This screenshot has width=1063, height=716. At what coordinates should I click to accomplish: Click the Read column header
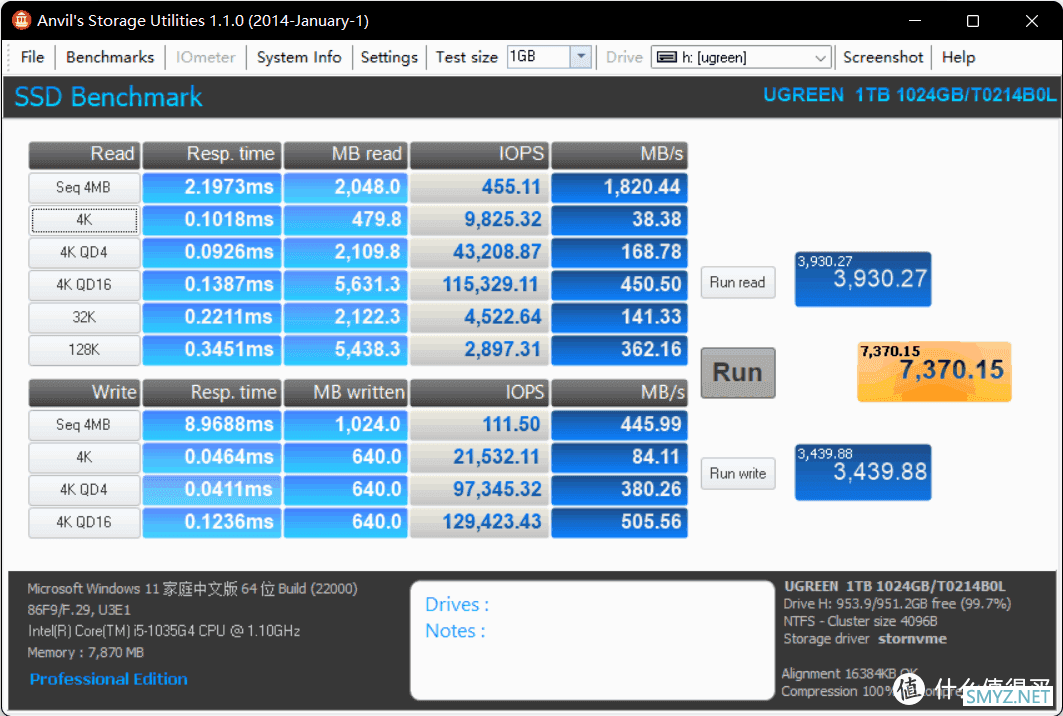pos(84,155)
